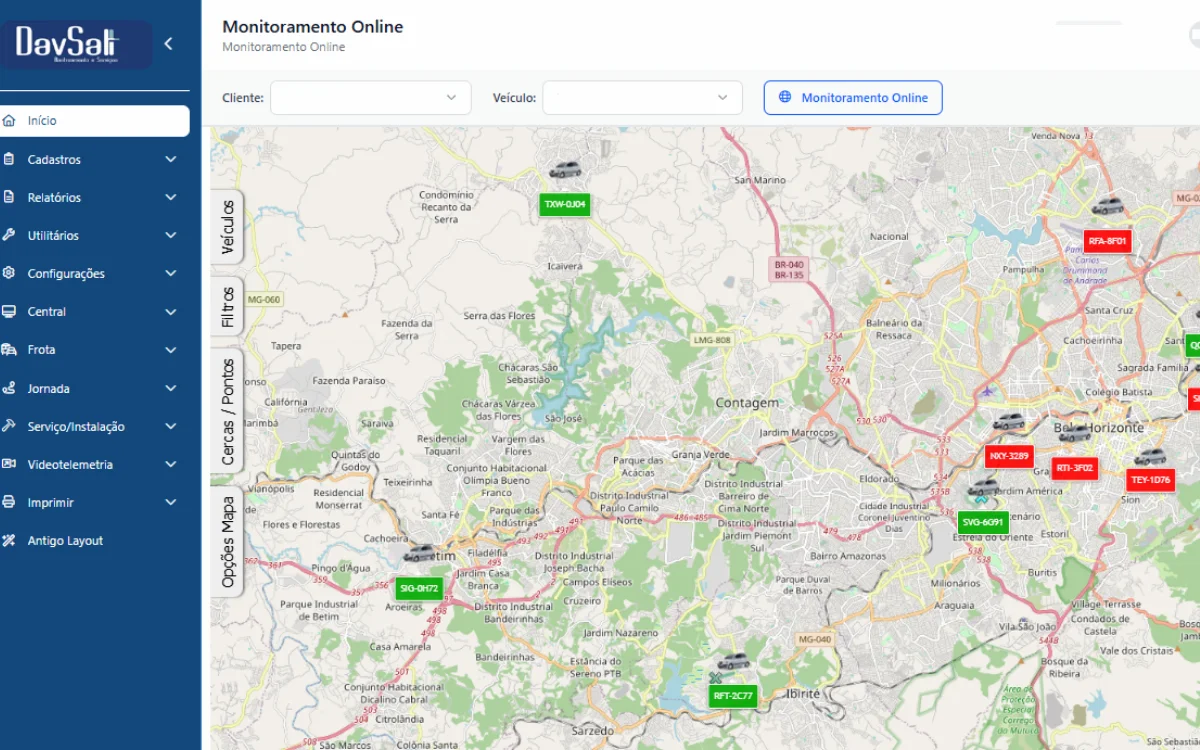Open the Filtros side tab
This screenshot has height=750, width=1200.
[227, 307]
